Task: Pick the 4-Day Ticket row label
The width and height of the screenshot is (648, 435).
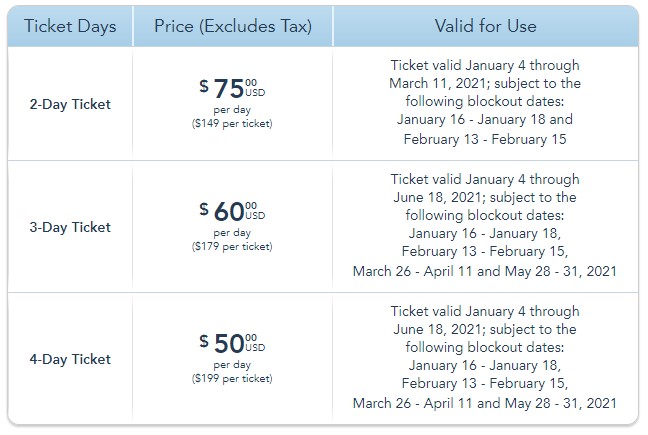Action: click(70, 359)
